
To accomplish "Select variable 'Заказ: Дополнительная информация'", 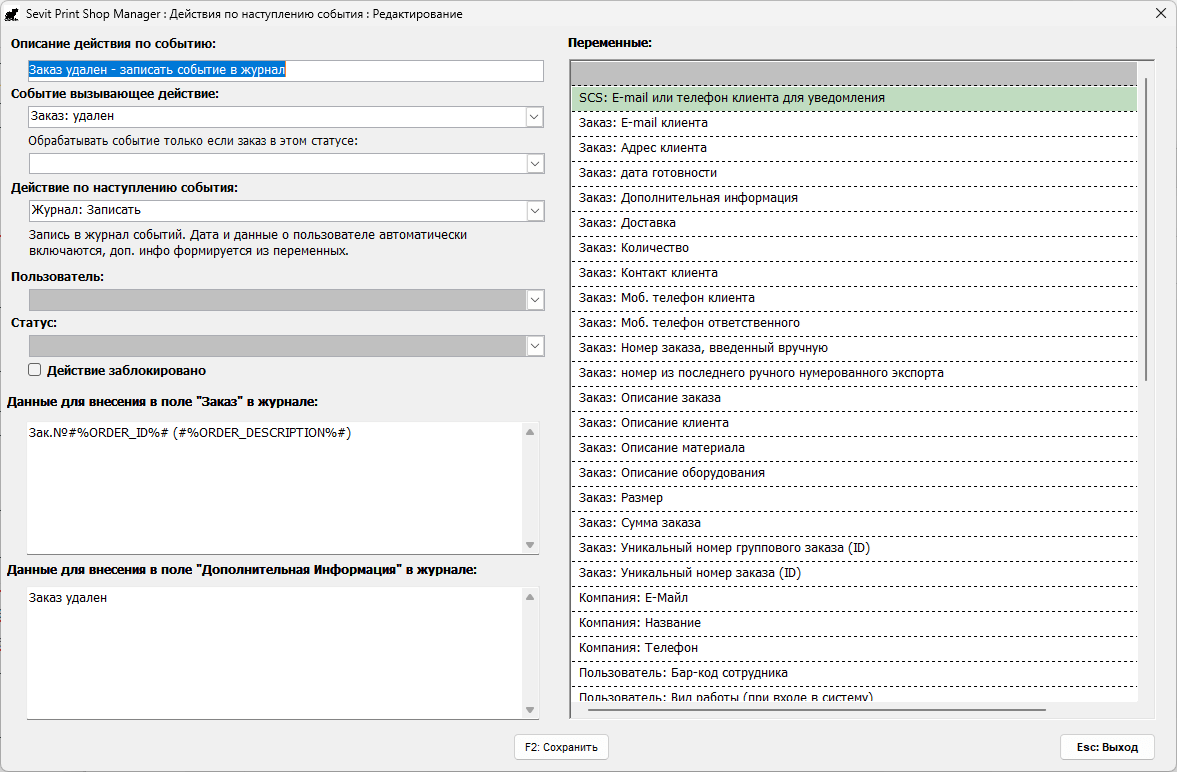I will pyautogui.click(x=854, y=198).
